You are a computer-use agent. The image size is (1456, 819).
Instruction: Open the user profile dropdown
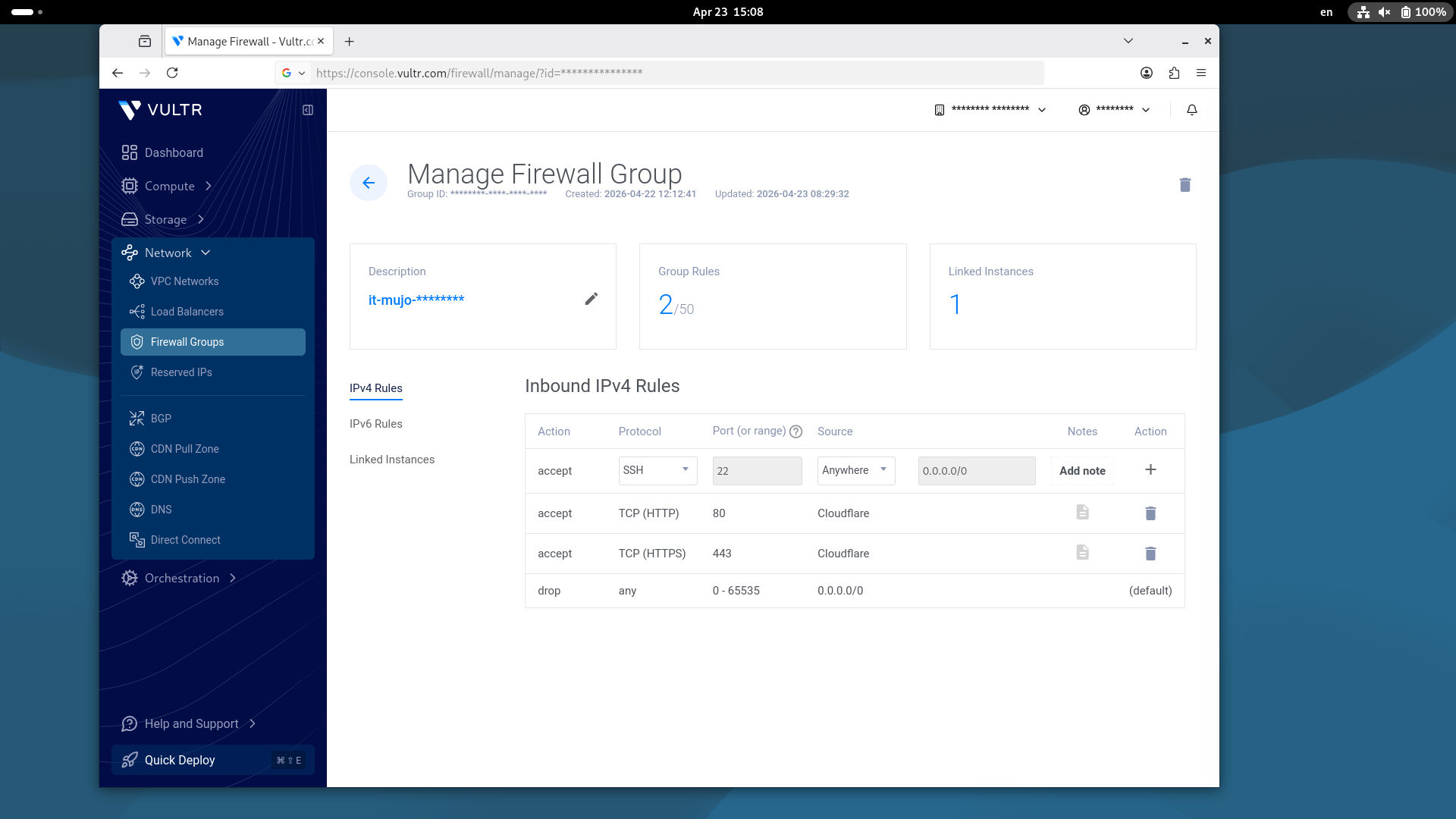[1114, 110]
